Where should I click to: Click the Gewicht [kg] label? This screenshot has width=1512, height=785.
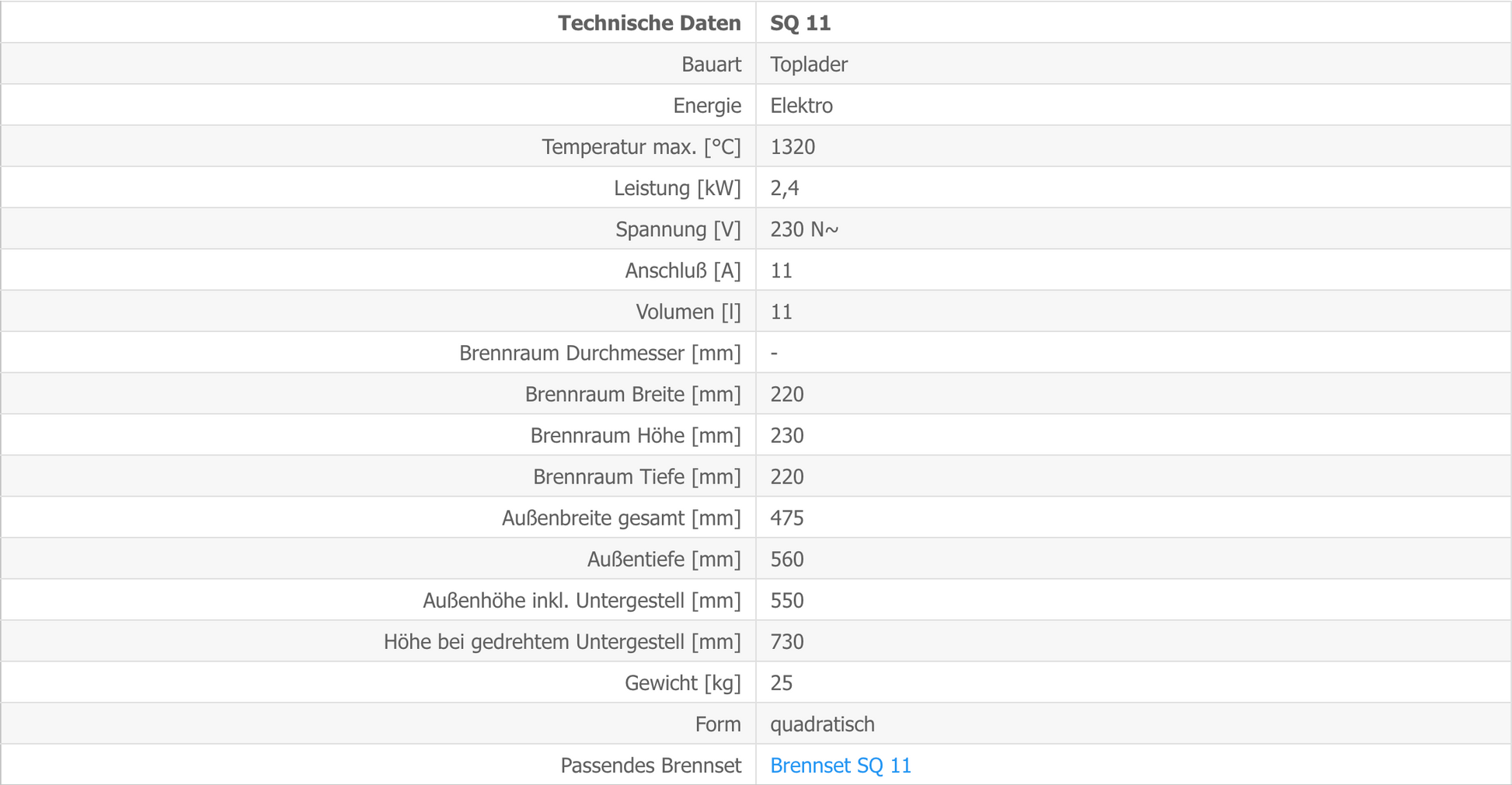tap(683, 682)
